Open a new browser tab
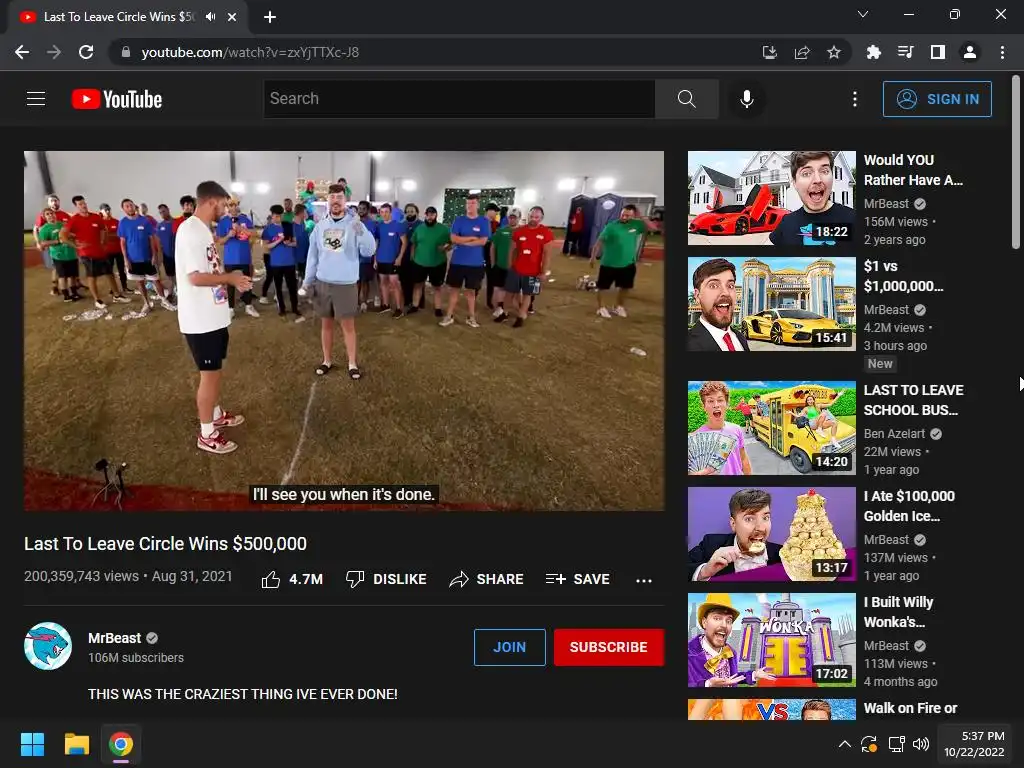 pos(270,17)
